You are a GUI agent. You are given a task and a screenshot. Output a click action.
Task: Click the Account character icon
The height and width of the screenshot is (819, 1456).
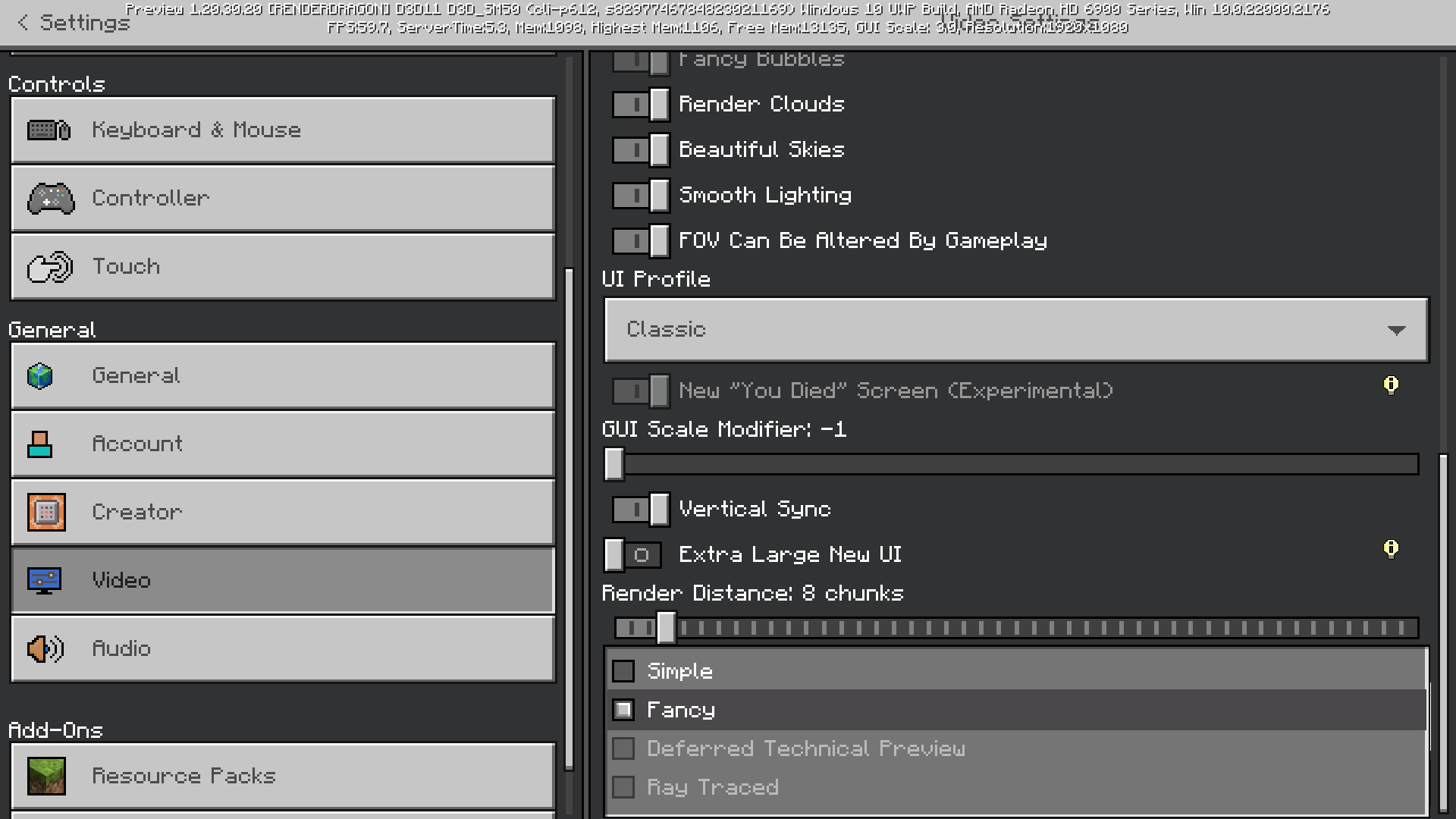tap(40, 444)
